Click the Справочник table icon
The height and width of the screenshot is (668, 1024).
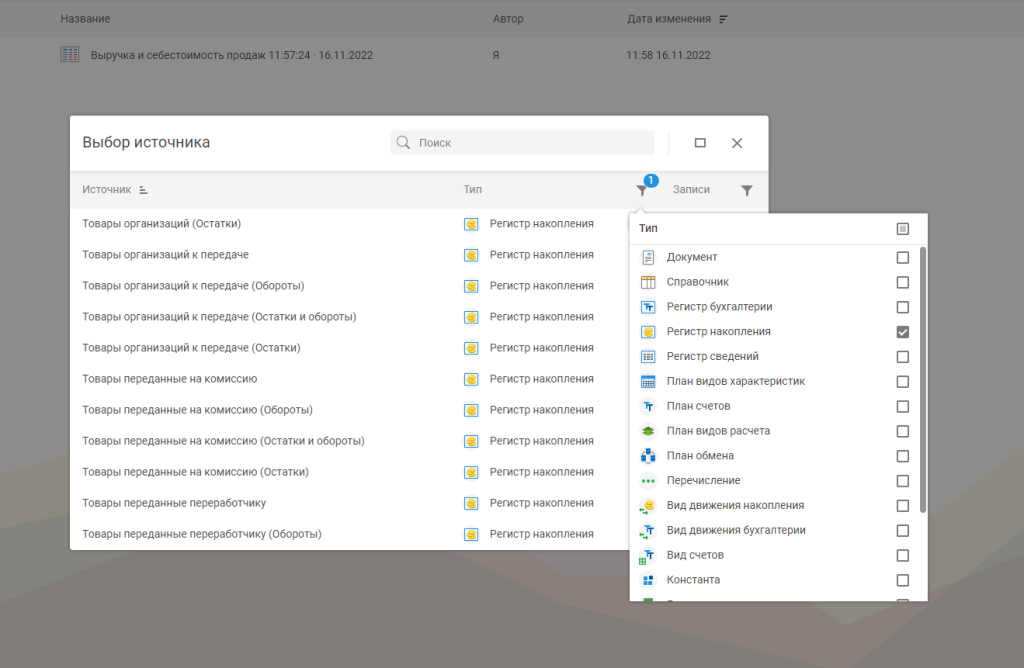648,282
